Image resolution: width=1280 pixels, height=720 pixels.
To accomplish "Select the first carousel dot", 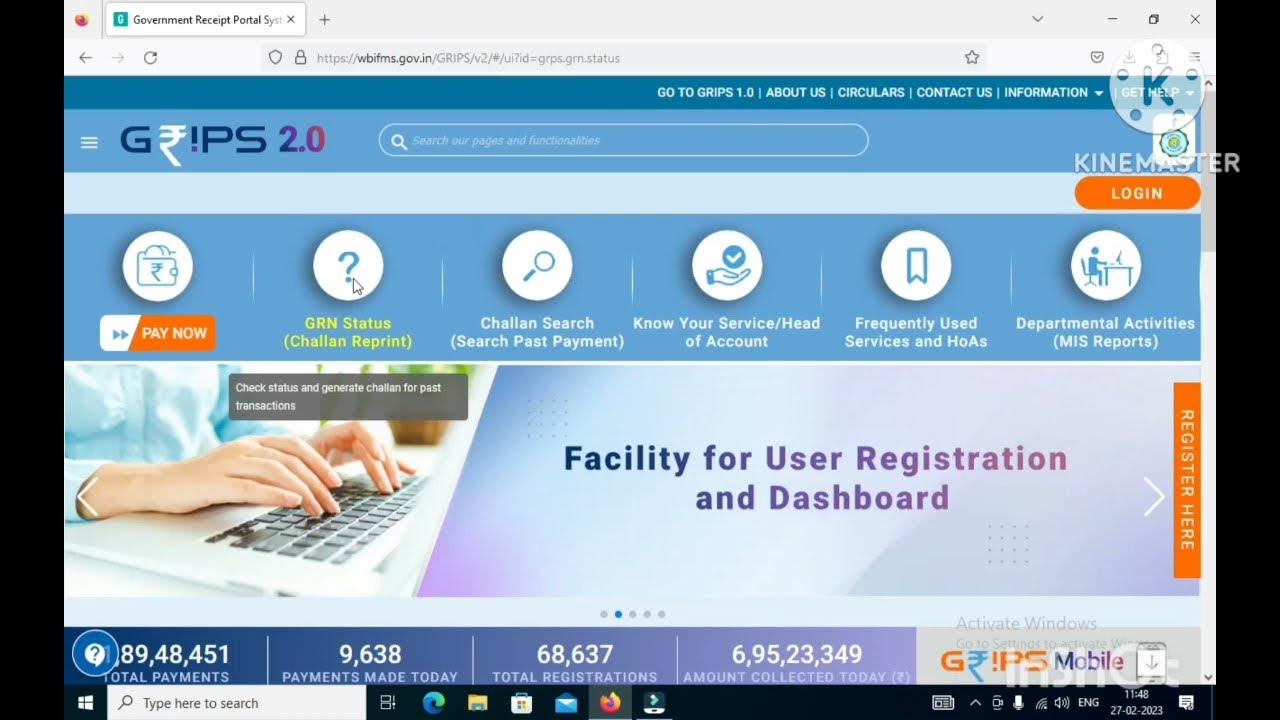I will (604, 614).
